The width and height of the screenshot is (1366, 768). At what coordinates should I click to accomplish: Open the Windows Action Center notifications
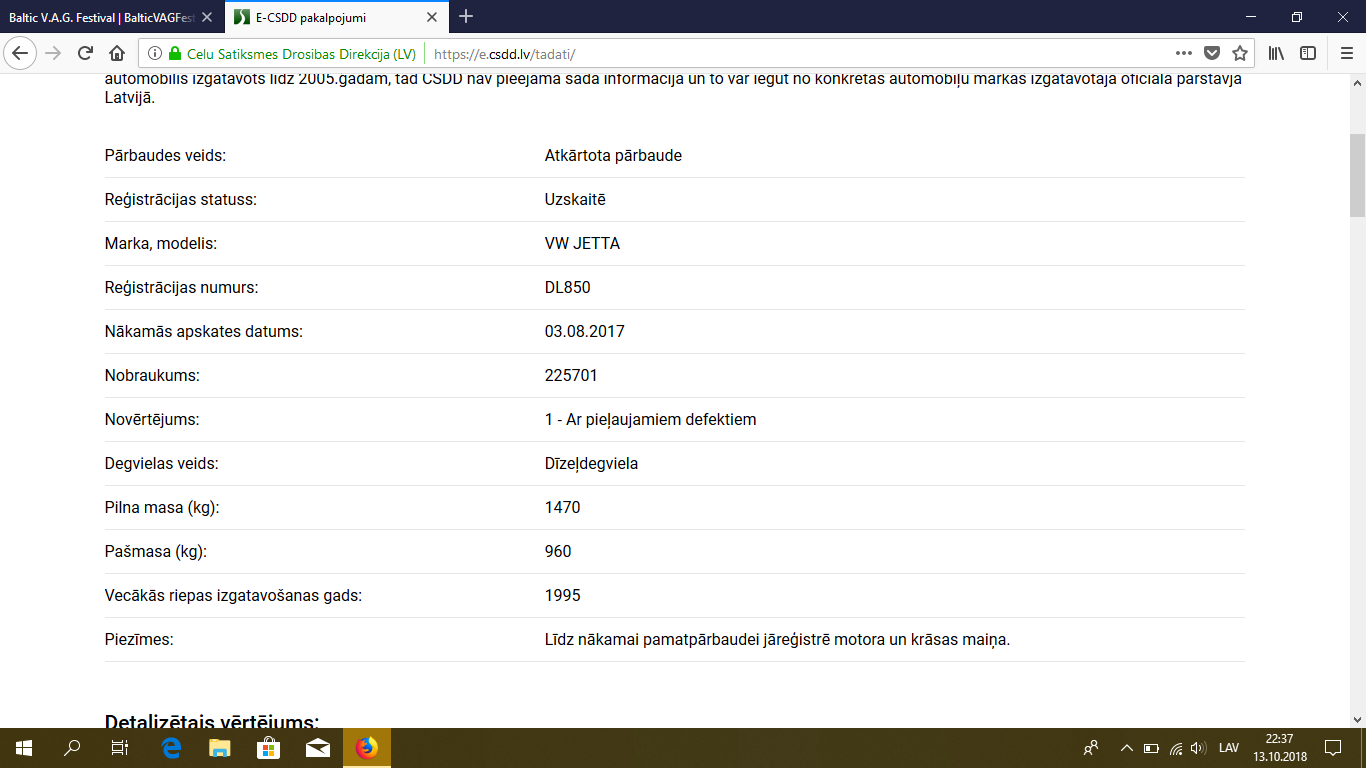coord(1333,748)
